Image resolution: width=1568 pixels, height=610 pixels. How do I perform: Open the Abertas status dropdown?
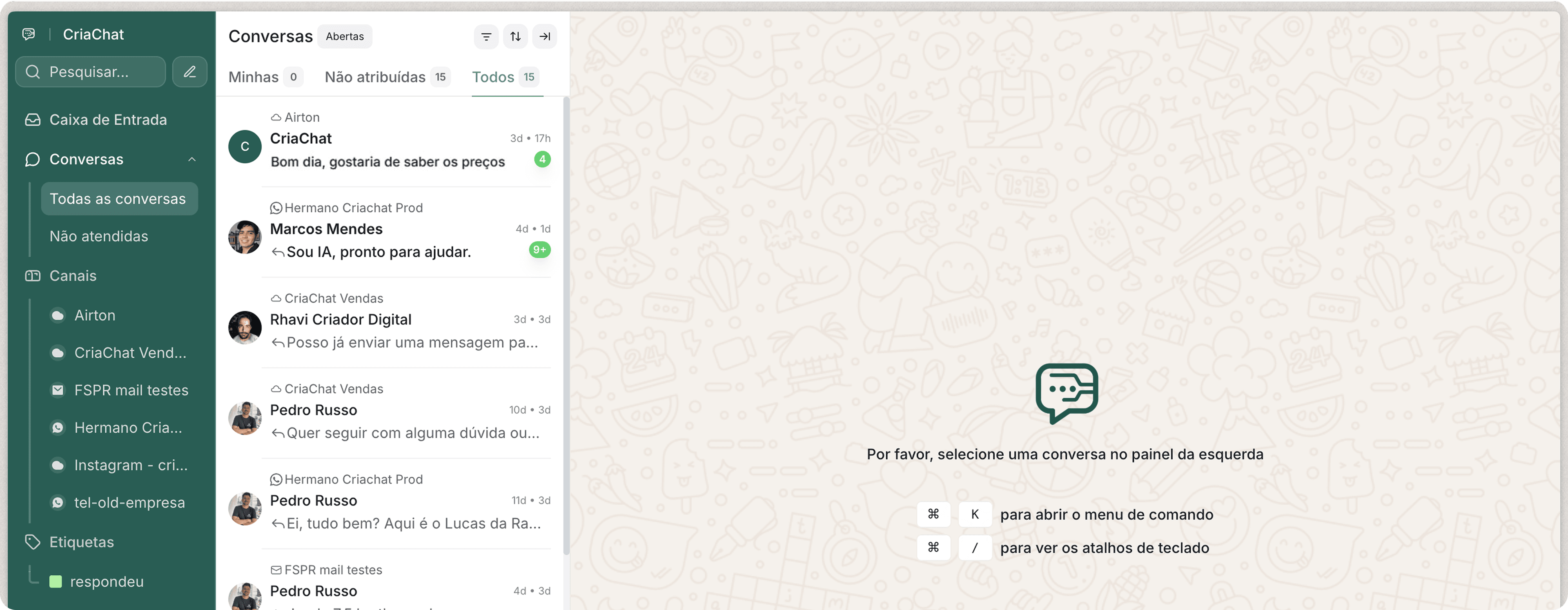pos(345,36)
